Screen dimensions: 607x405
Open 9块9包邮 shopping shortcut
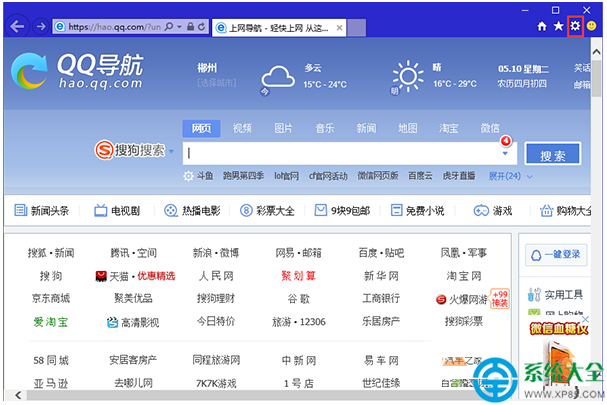tap(342, 211)
